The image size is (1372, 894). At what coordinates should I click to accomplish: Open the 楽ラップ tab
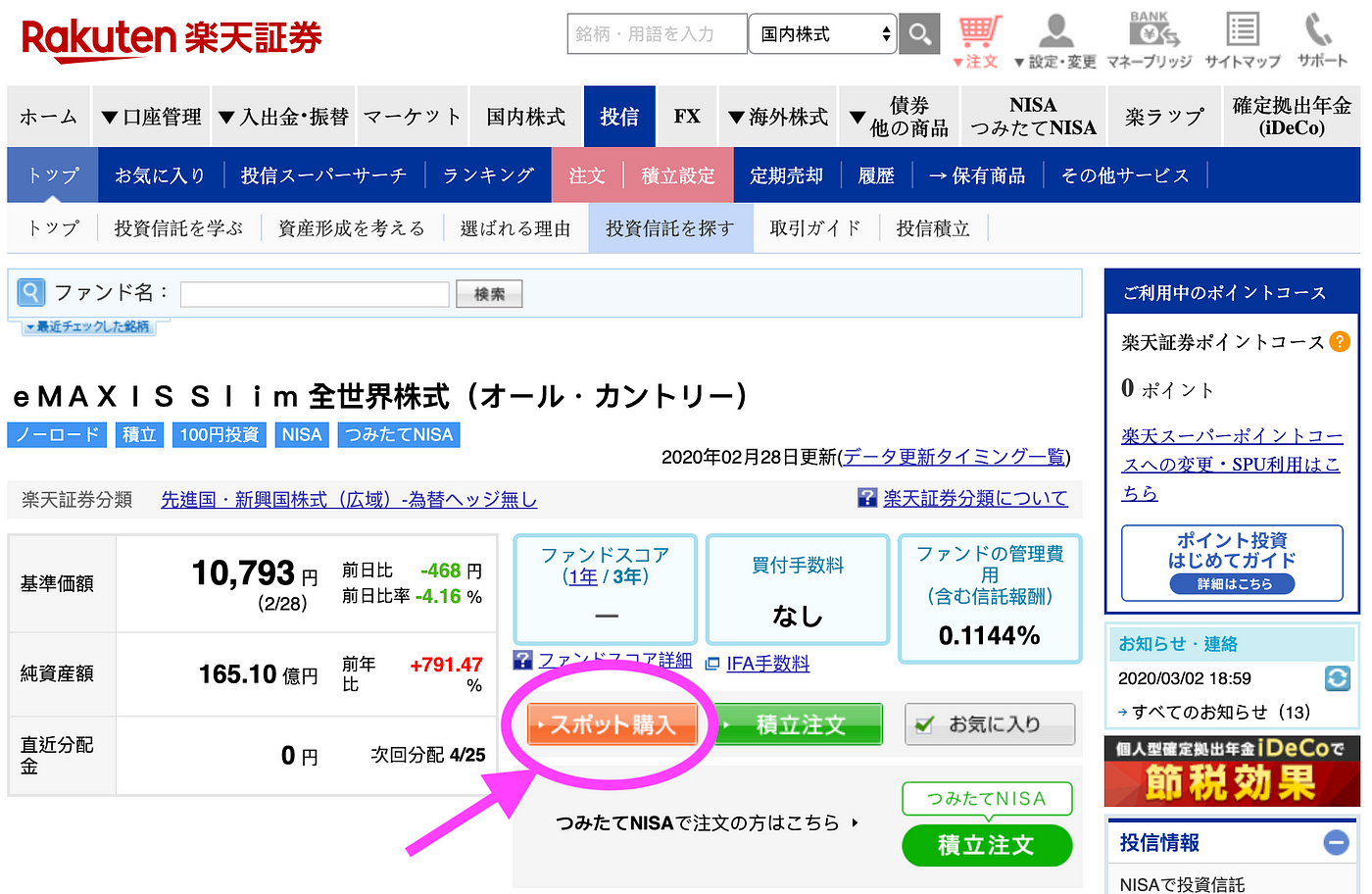tap(1164, 117)
